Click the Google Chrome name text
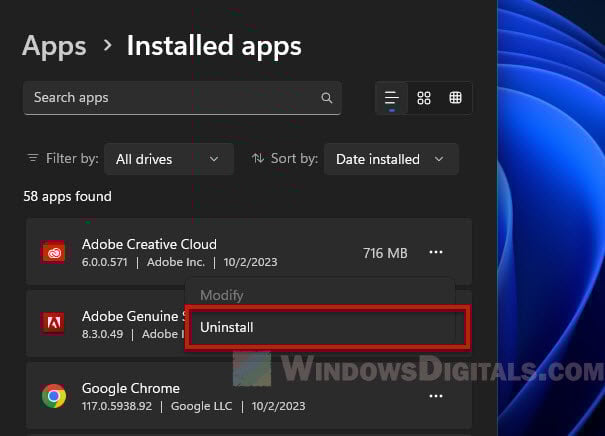Viewport: 605px width, 436px height. coord(131,389)
